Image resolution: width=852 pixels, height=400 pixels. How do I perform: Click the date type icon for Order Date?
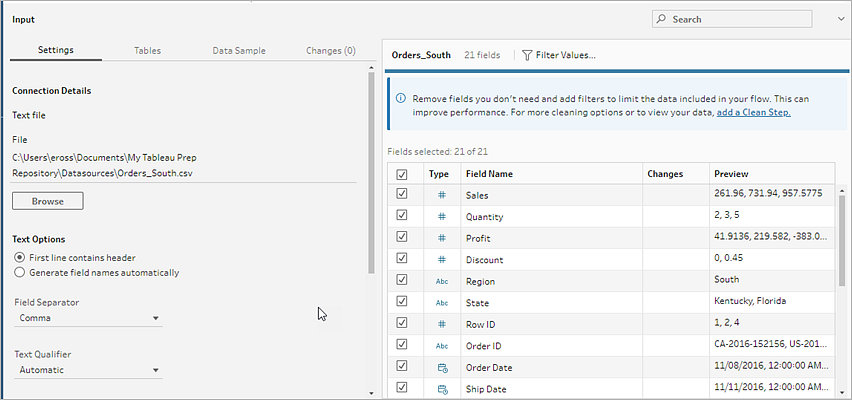(442, 368)
